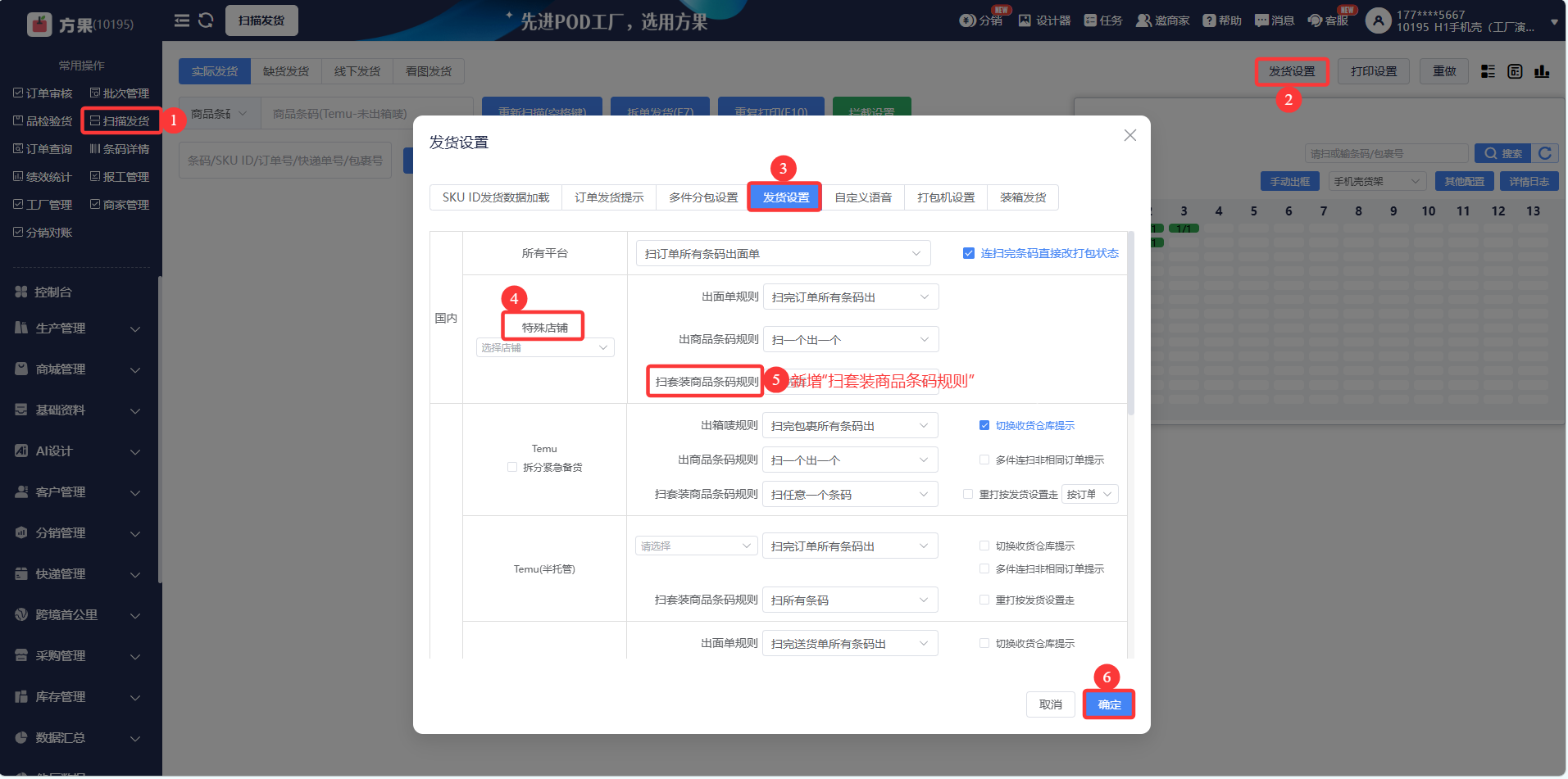Check the last row 切换收货仓库提示 checkbox

coord(984,643)
